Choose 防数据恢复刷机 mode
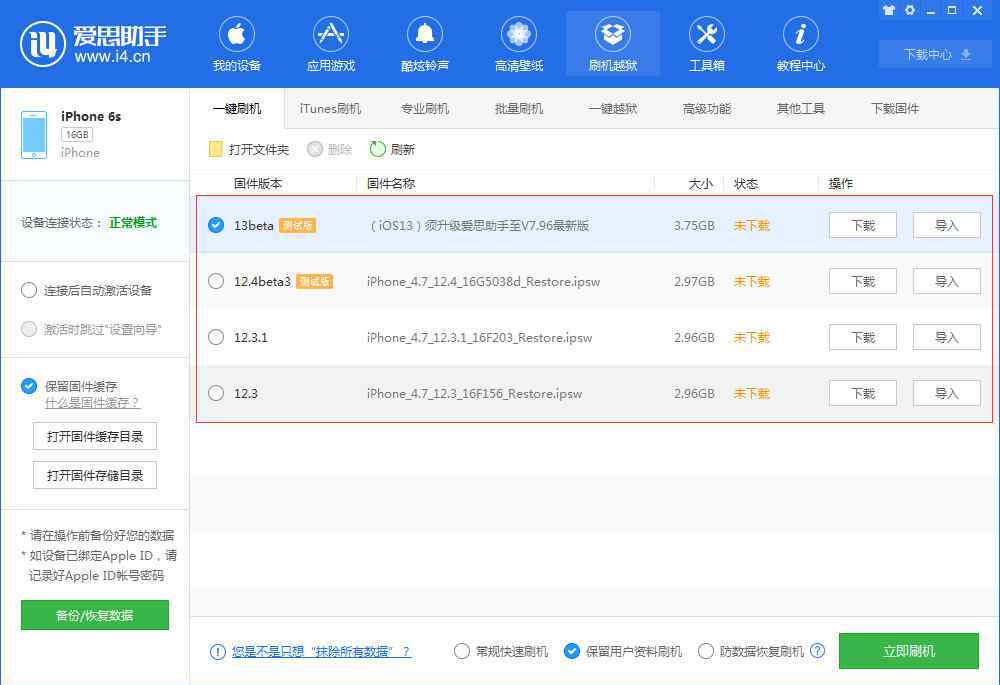 705,651
